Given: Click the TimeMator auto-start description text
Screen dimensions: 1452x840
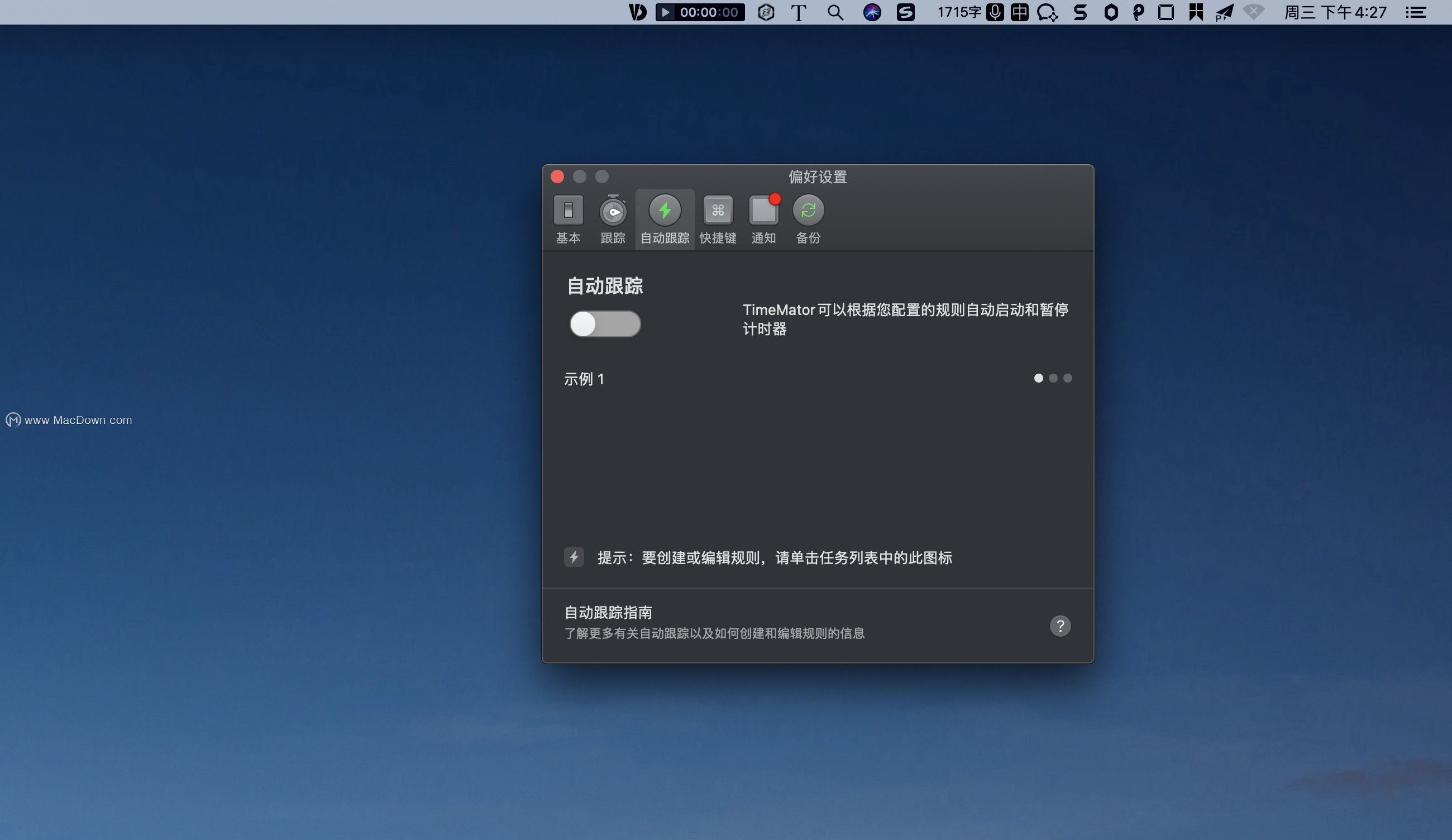Looking at the screenshot, I should [905, 319].
